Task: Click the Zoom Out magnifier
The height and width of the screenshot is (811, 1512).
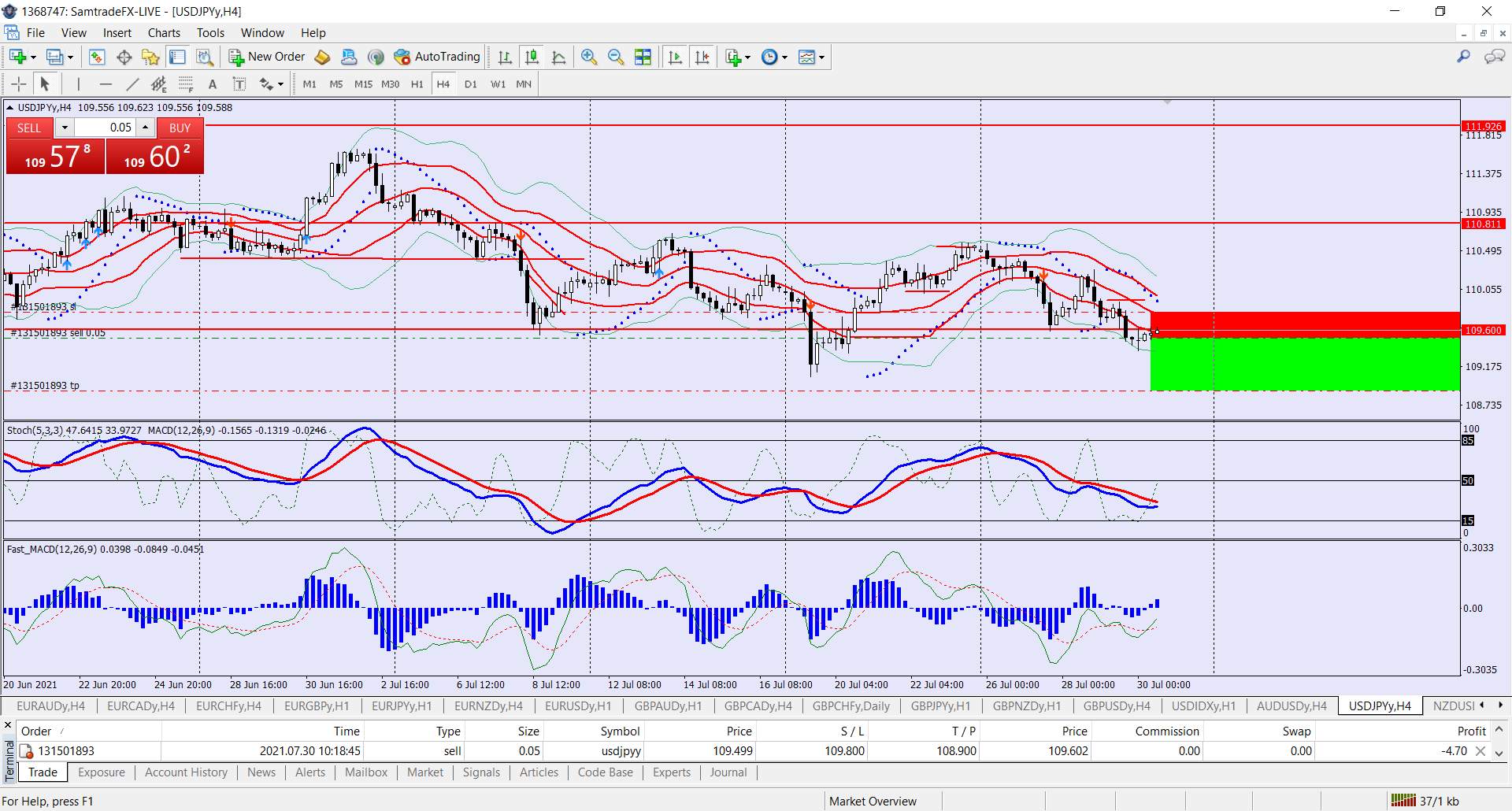Action: [x=615, y=57]
